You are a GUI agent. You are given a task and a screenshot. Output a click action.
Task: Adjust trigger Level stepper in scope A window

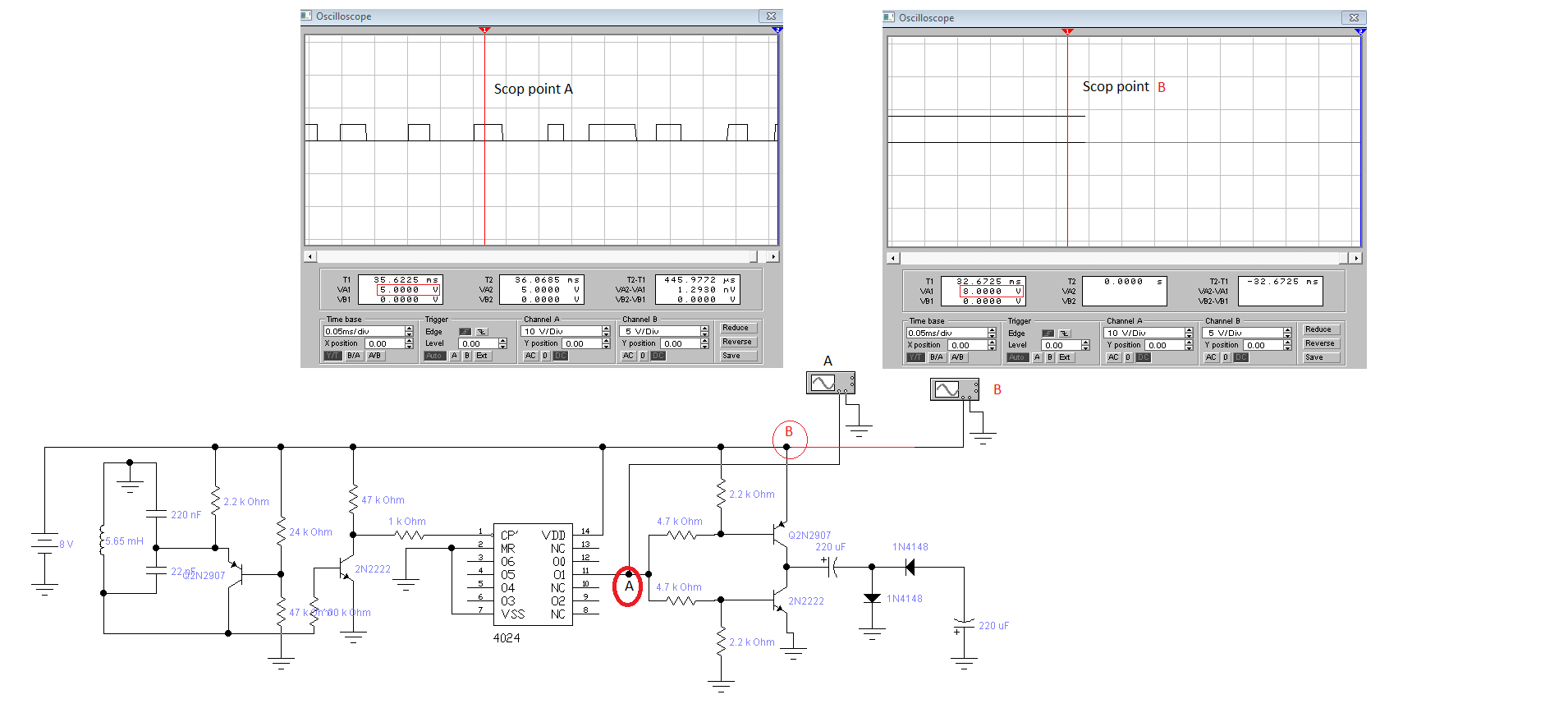coord(502,343)
